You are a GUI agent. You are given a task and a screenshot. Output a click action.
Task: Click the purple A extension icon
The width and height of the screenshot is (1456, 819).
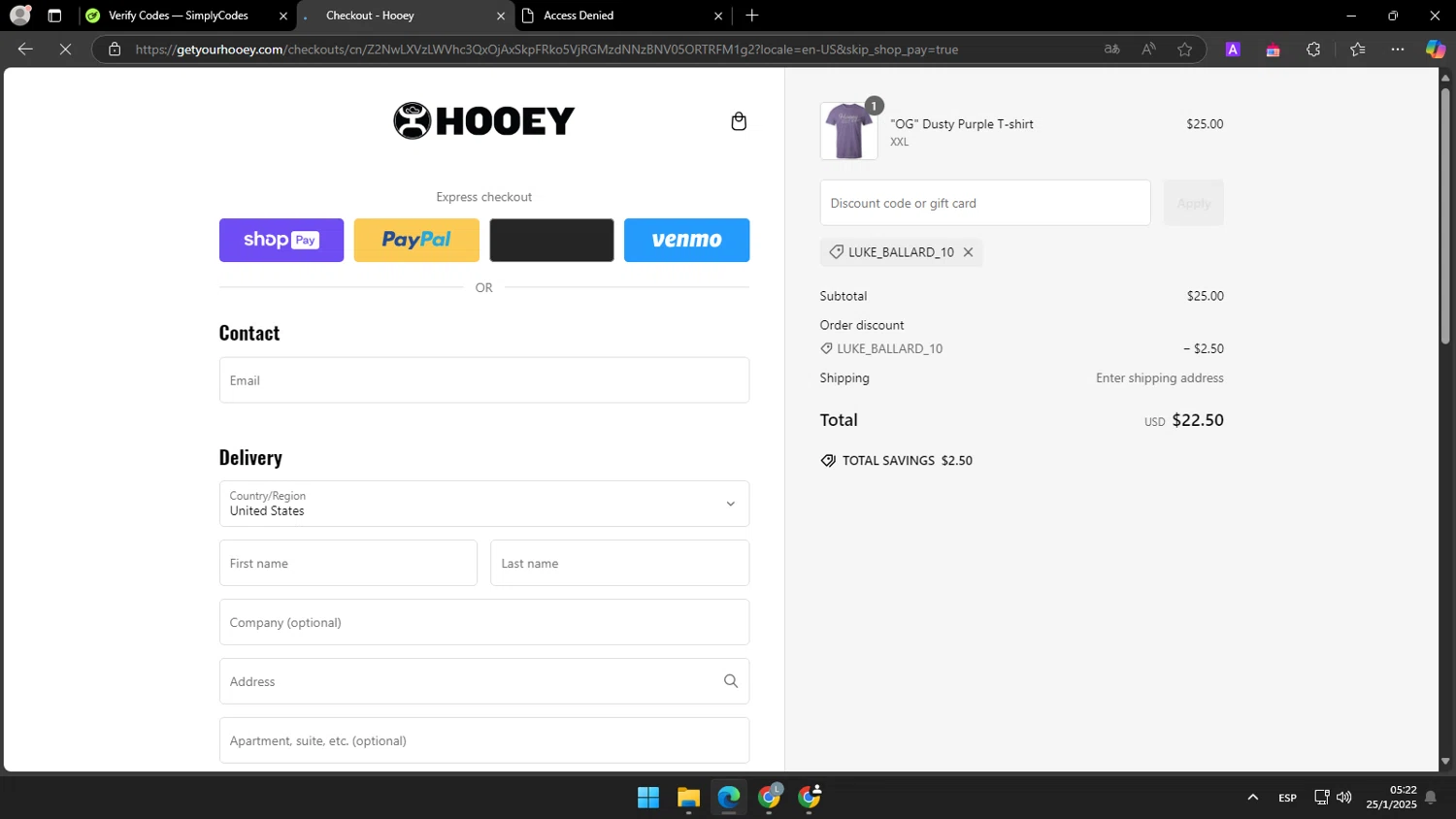(x=1233, y=49)
